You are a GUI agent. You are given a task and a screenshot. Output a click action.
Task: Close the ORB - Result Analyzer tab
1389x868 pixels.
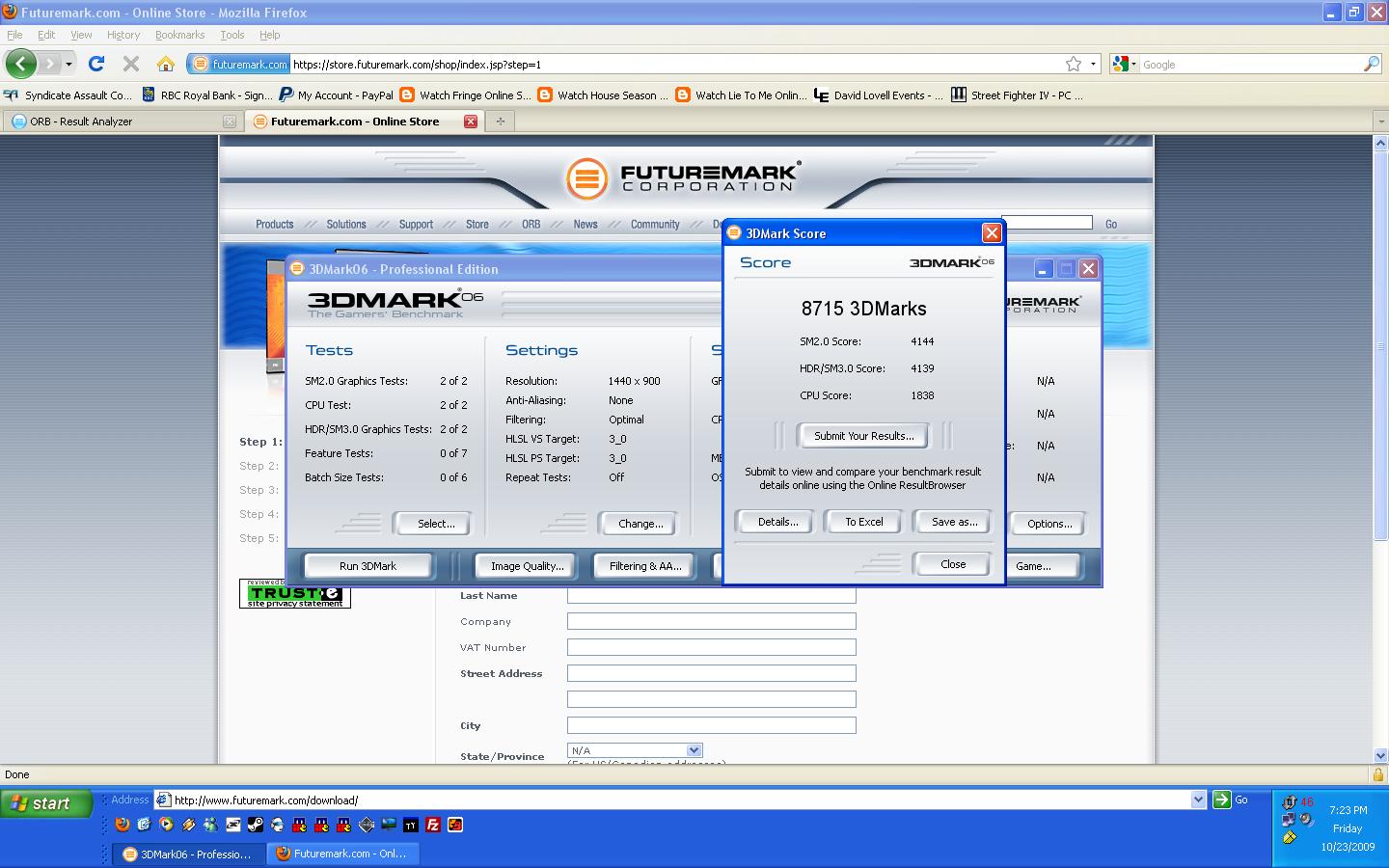229,122
